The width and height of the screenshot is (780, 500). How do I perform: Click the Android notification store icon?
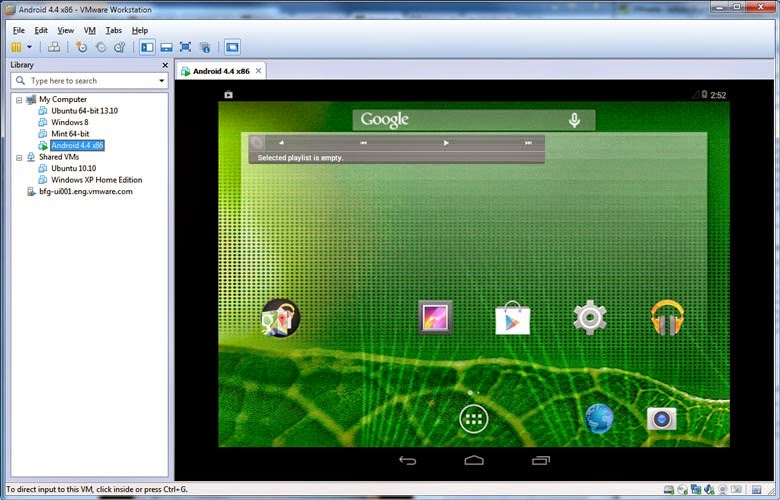point(228,95)
